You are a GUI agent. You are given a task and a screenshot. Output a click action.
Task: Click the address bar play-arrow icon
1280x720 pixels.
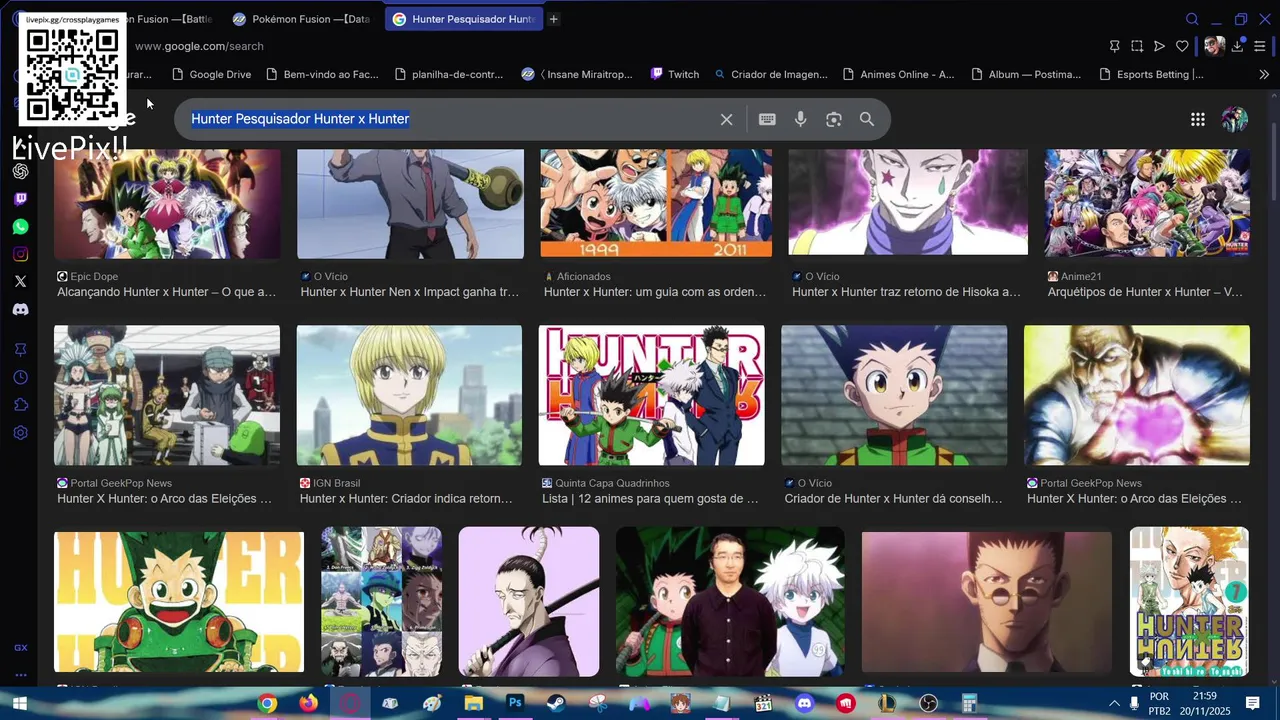coord(1159,46)
